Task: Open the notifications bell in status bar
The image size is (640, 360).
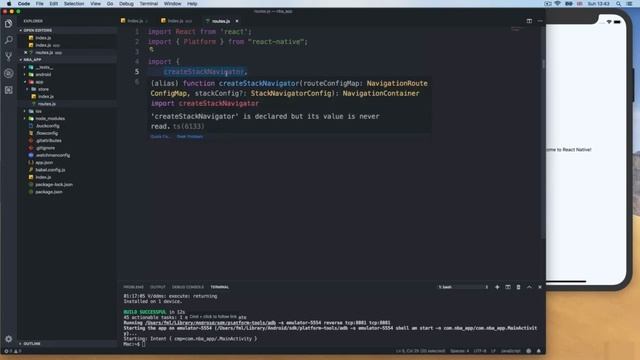Action: pos(538,351)
